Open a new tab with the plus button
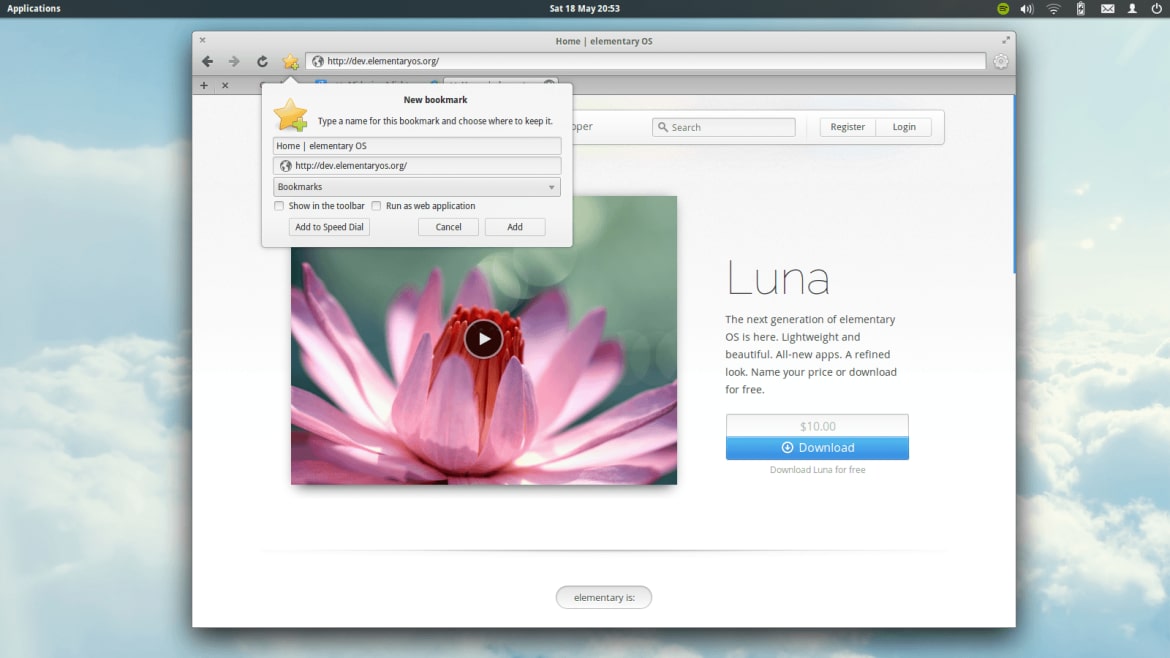Viewport: 1170px width, 658px height. (204, 85)
